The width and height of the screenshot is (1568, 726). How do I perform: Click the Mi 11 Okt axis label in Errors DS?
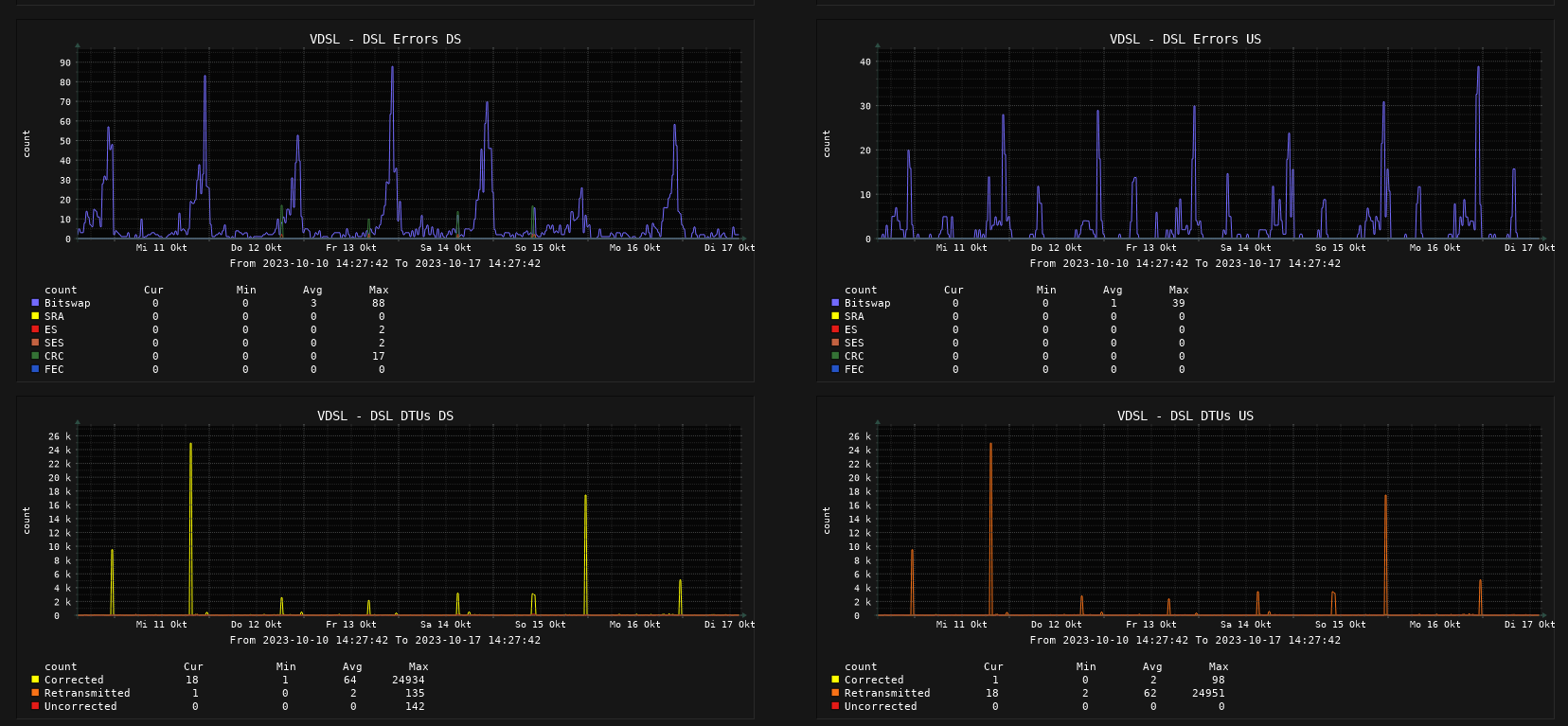tap(162, 248)
